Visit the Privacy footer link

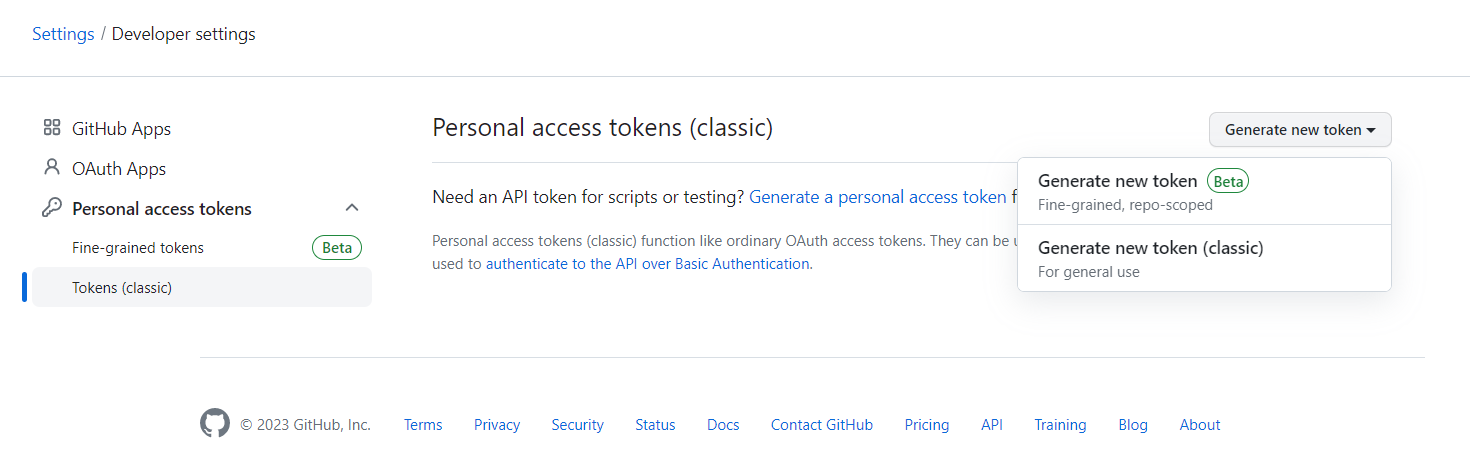click(x=497, y=425)
